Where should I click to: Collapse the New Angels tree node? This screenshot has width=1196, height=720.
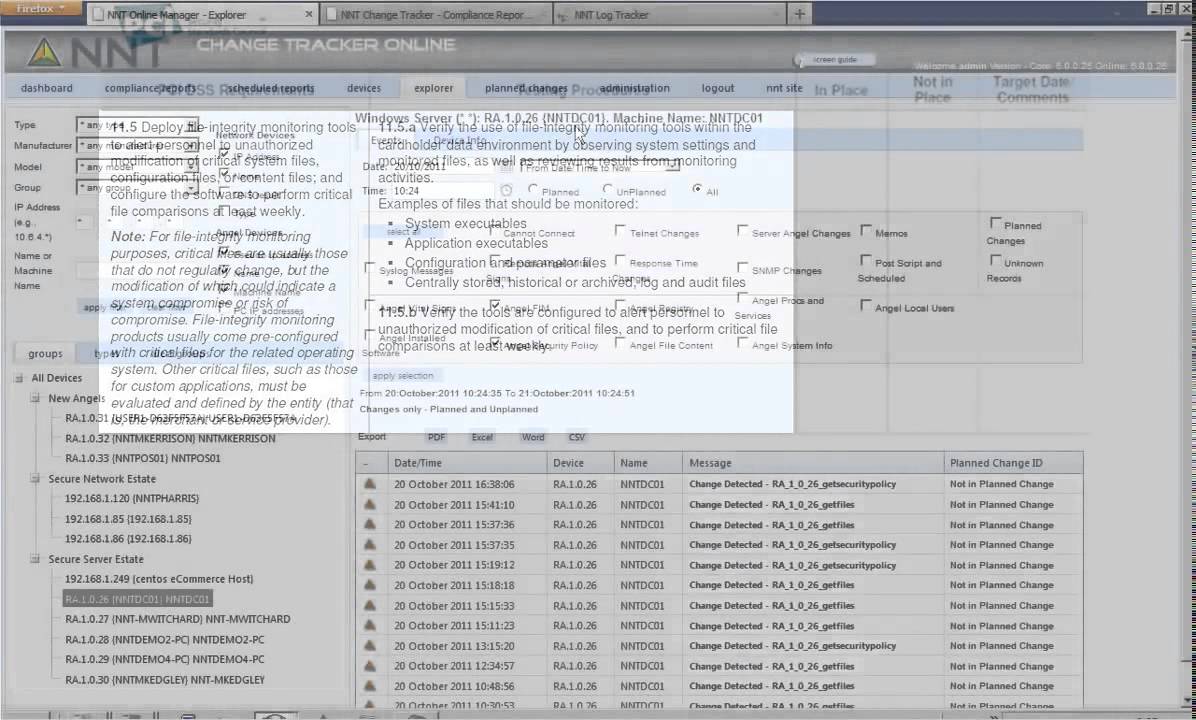(35, 397)
